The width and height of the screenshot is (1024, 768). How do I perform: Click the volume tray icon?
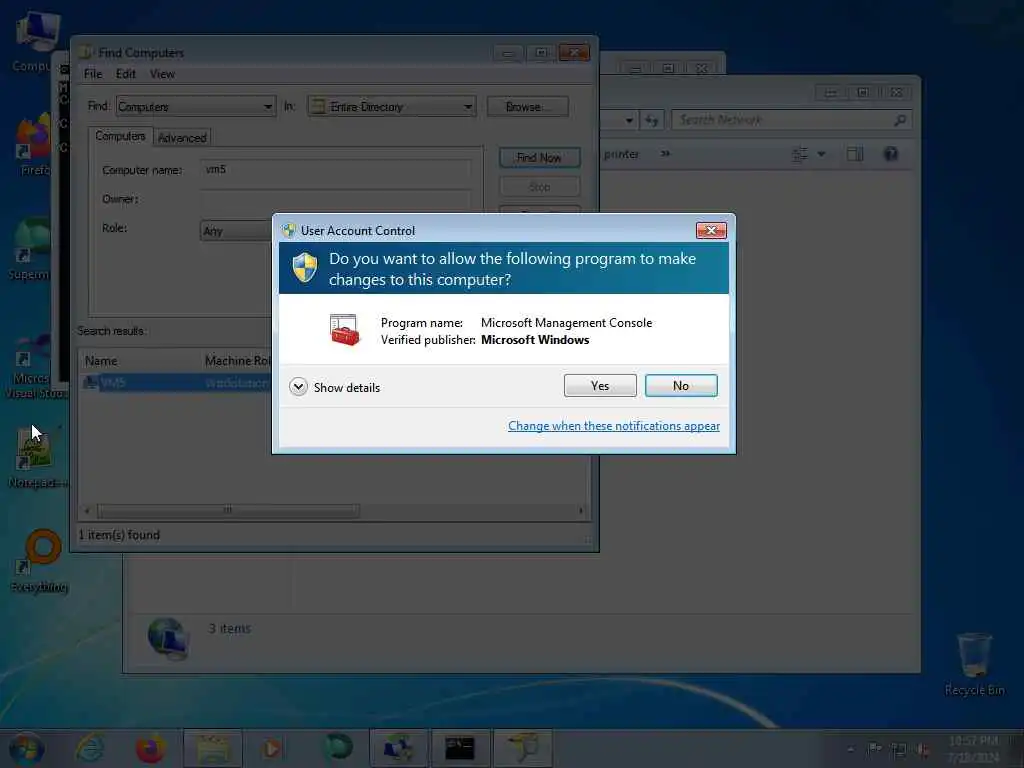pos(923,750)
